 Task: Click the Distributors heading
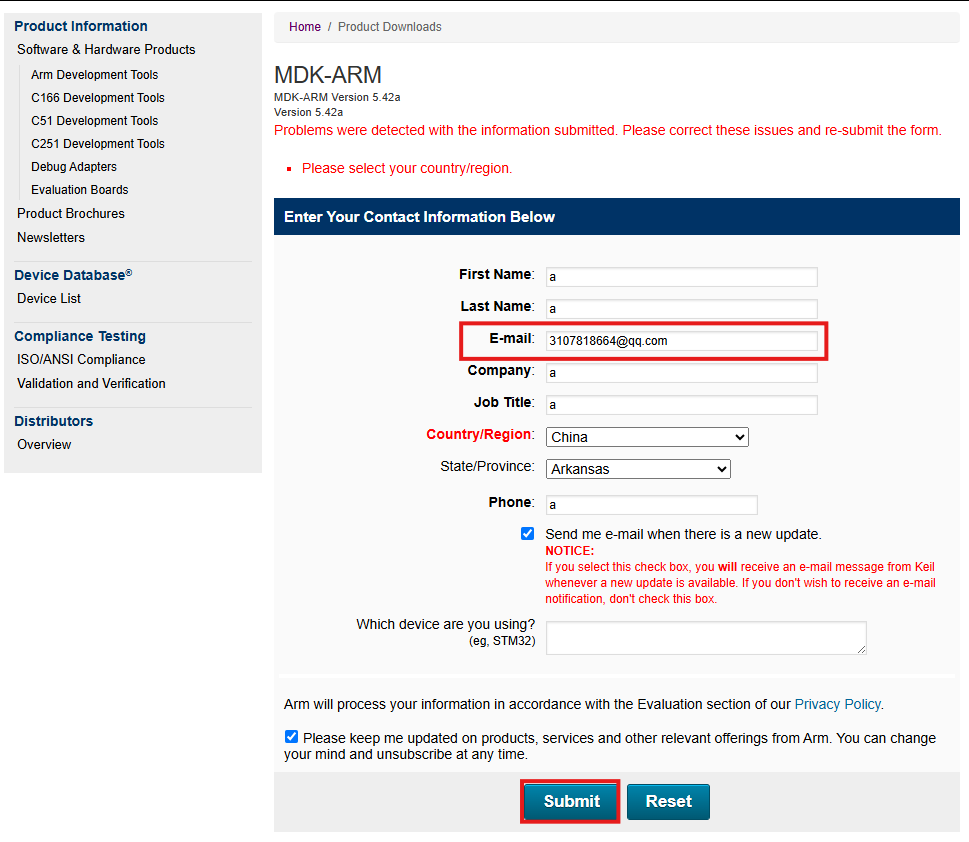tap(53, 421)
